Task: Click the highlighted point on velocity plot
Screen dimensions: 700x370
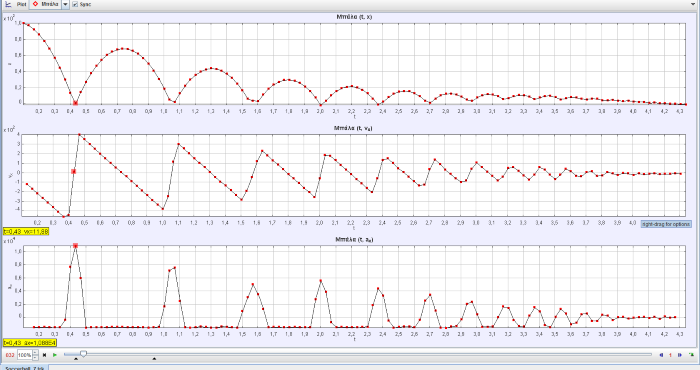Action: [74, 171]
